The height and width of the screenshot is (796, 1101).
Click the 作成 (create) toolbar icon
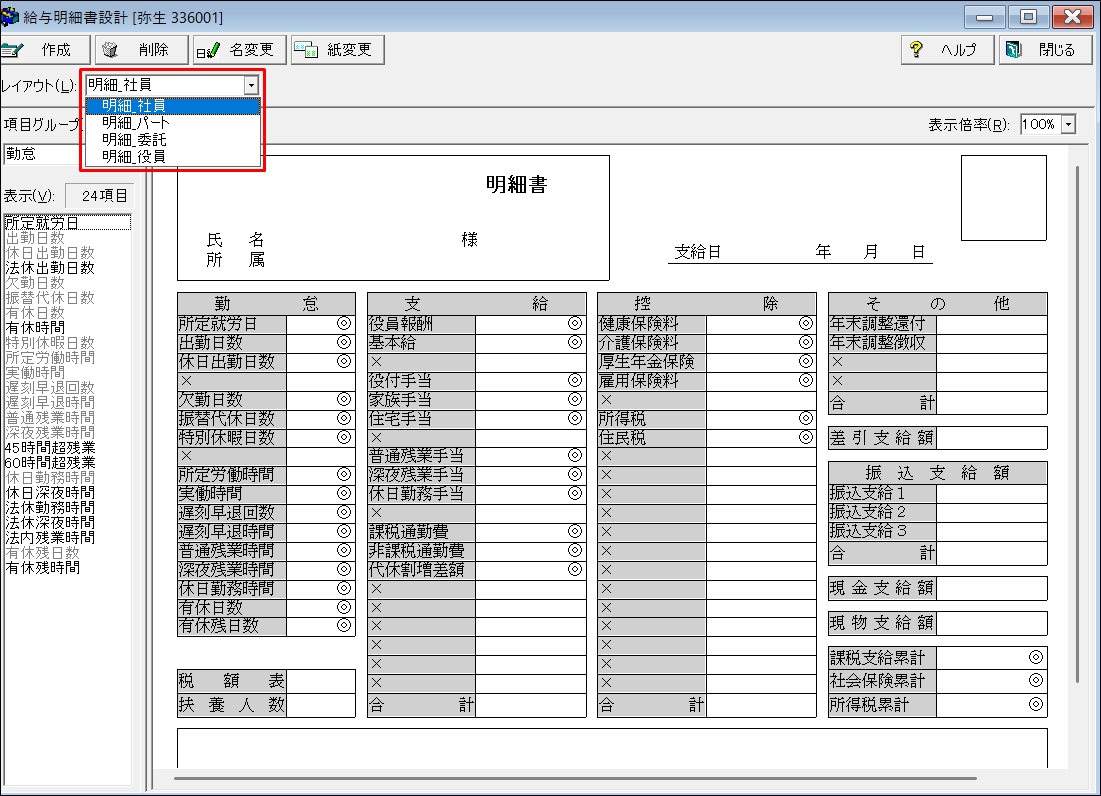point(13,49)
